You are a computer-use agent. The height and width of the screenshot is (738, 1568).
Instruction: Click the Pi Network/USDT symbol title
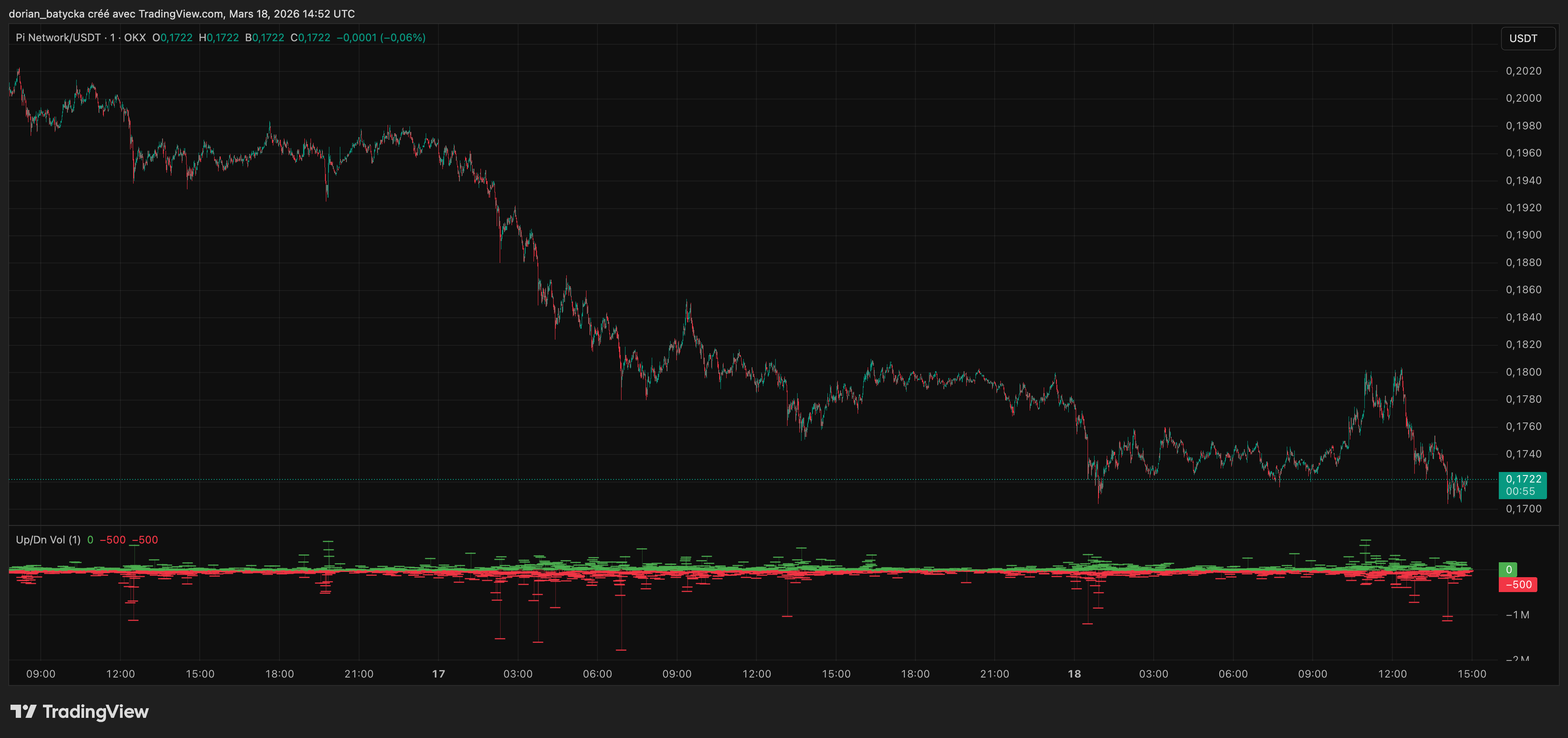click(x=58, y=38)
